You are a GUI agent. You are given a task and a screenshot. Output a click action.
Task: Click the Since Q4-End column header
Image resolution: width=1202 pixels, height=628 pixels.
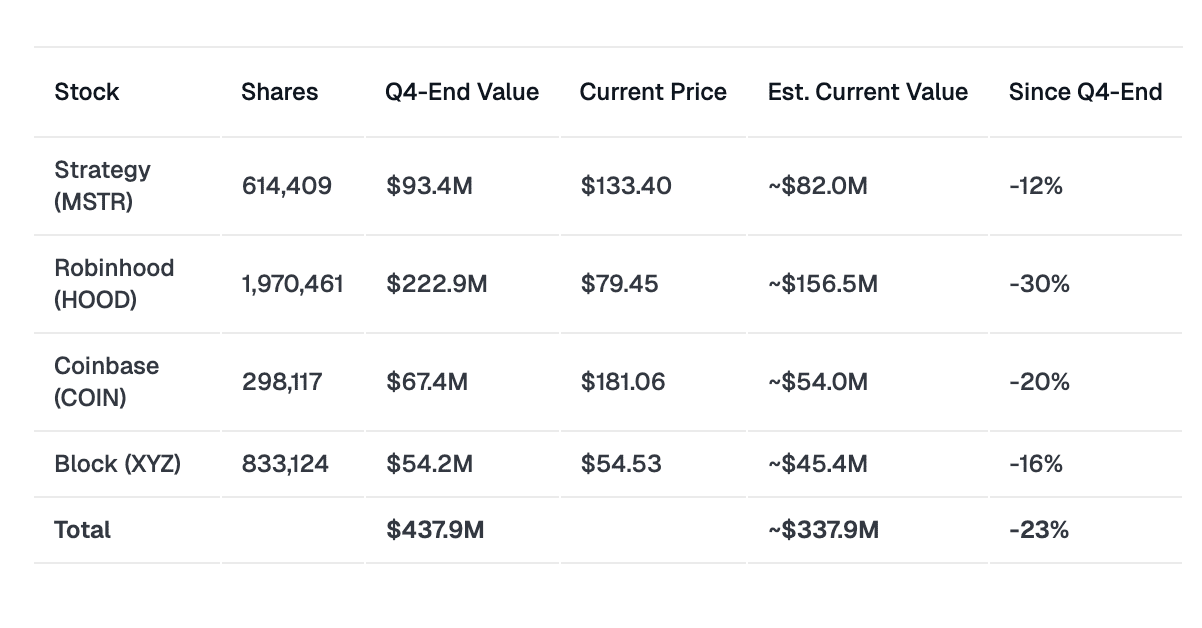[x=1085, y=92]
